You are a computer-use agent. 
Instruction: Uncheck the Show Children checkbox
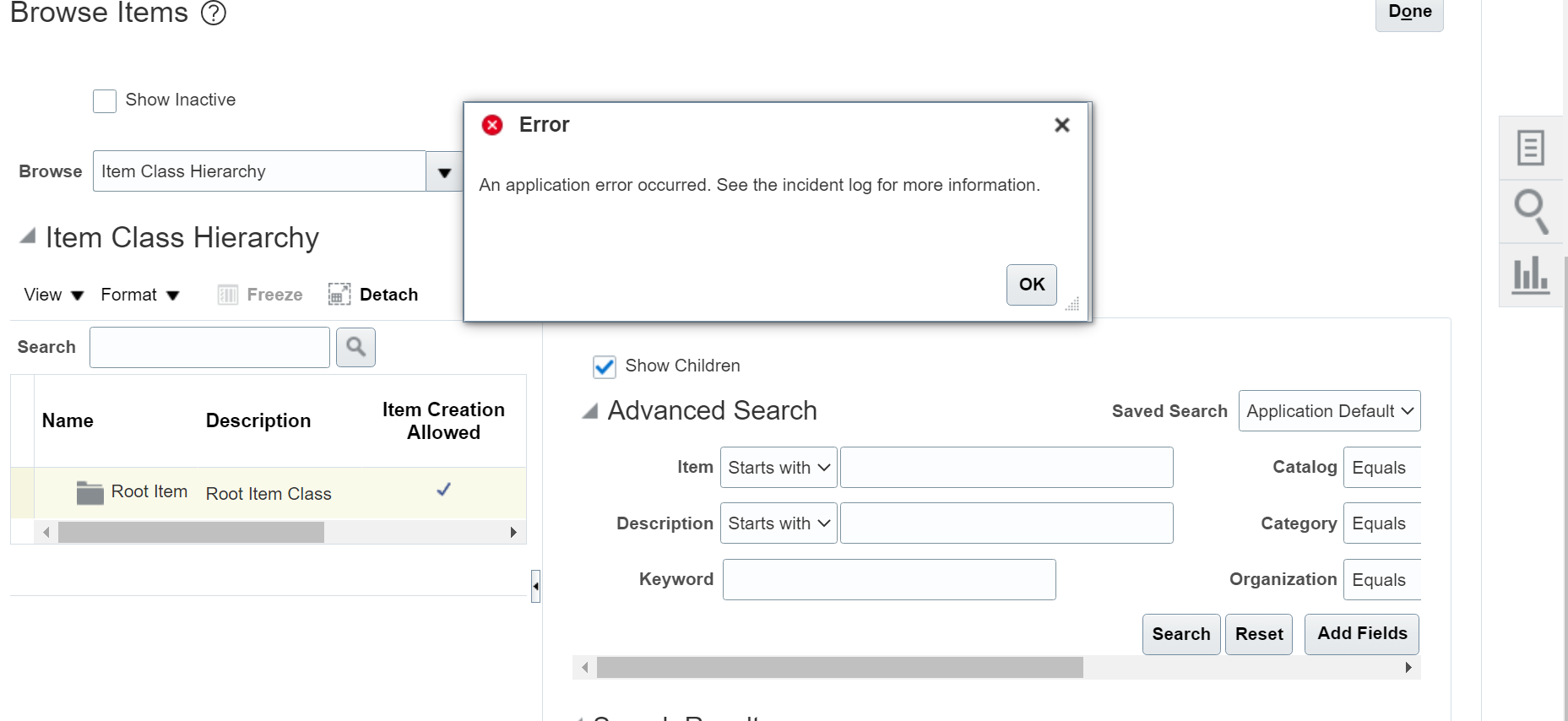point(605,366)
